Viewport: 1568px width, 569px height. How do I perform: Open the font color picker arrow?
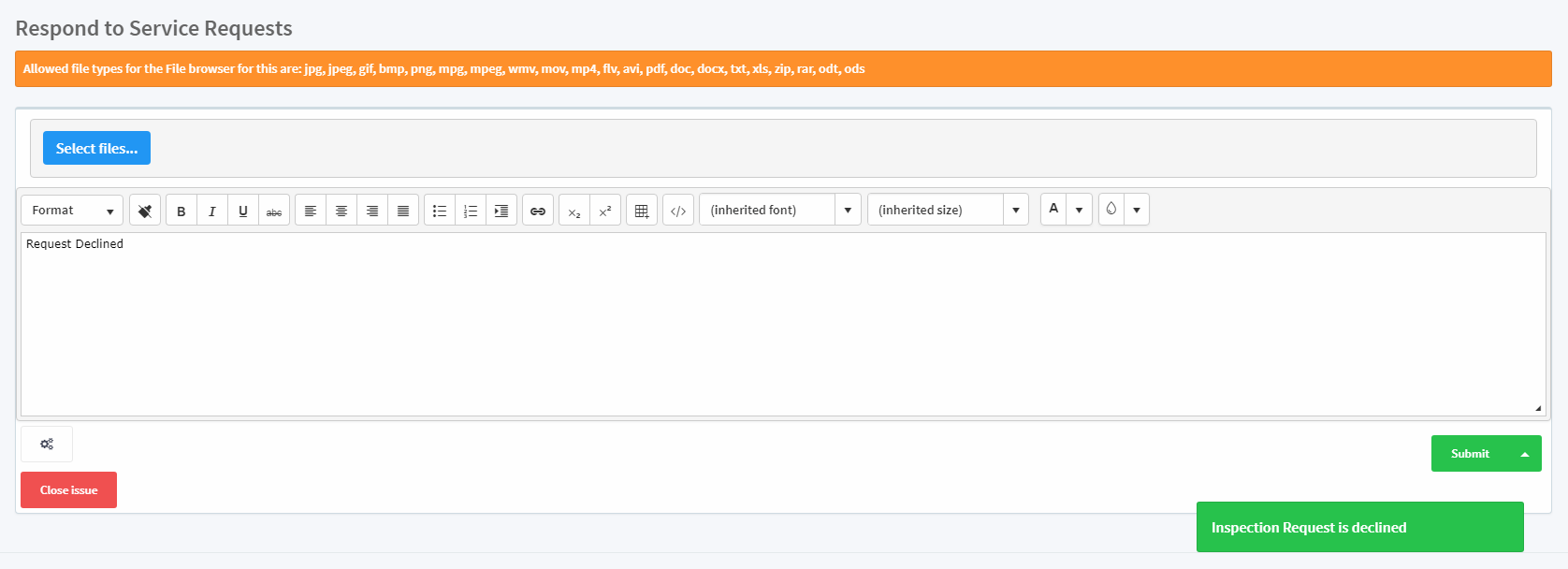click(x=1080, y=210)
